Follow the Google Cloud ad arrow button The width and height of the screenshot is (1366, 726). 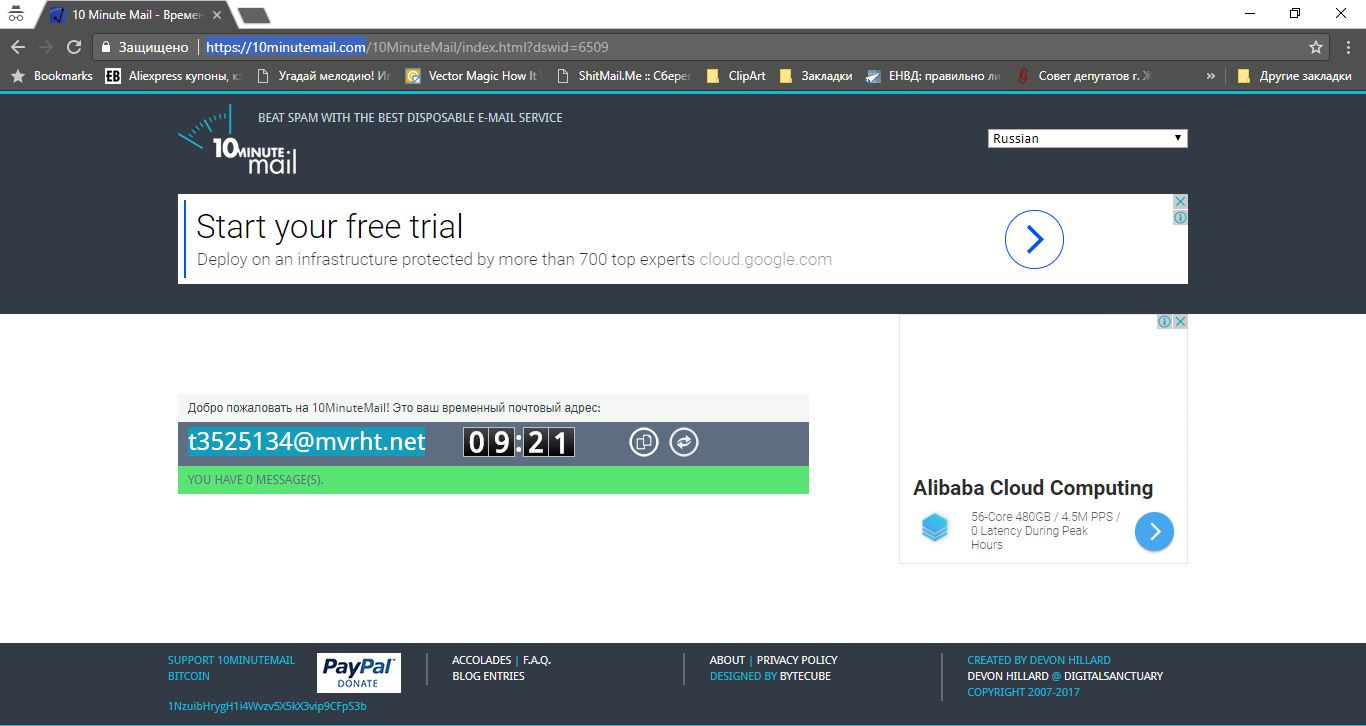point(1034,239)
